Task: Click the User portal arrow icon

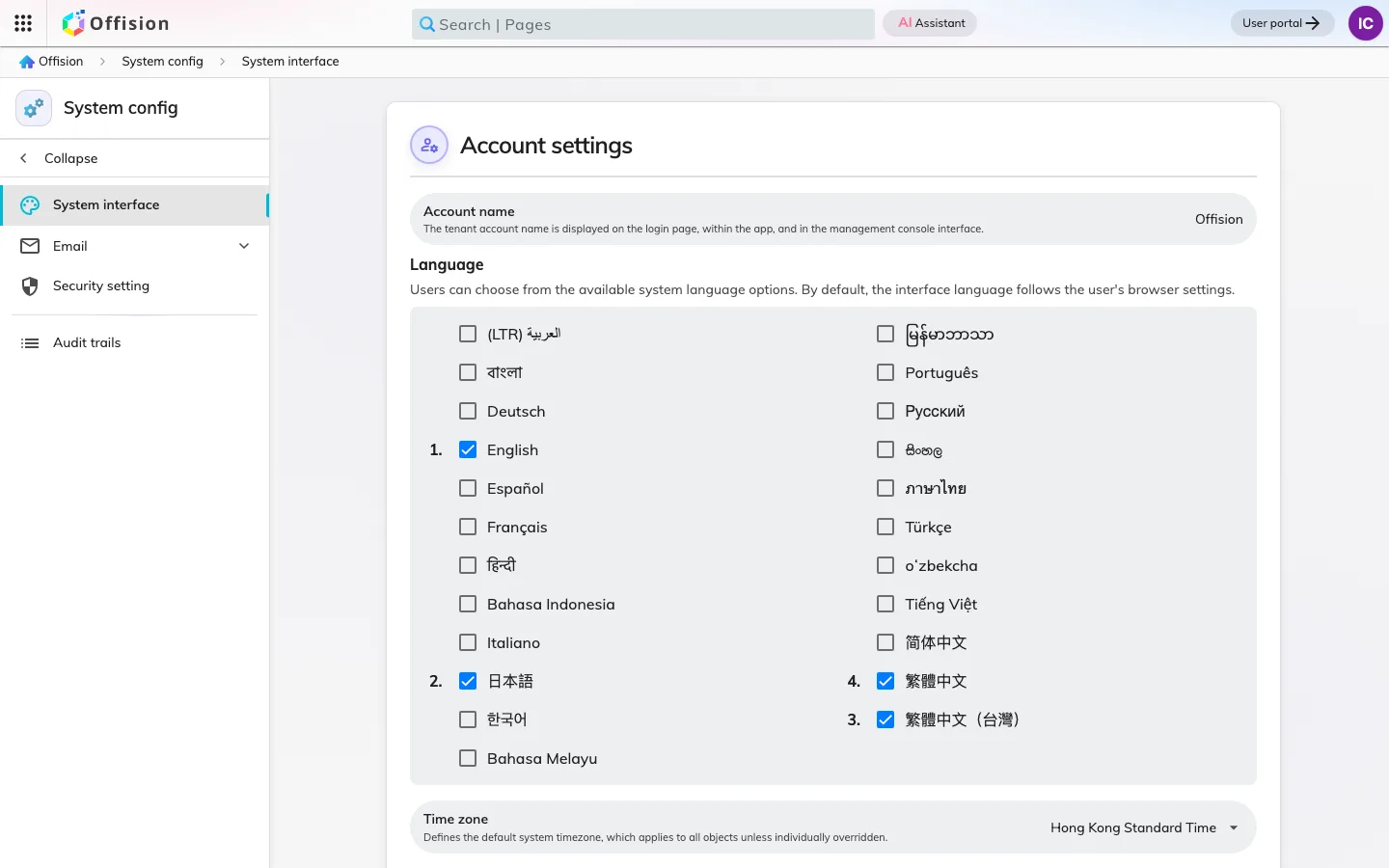Action: [1312, 23]
